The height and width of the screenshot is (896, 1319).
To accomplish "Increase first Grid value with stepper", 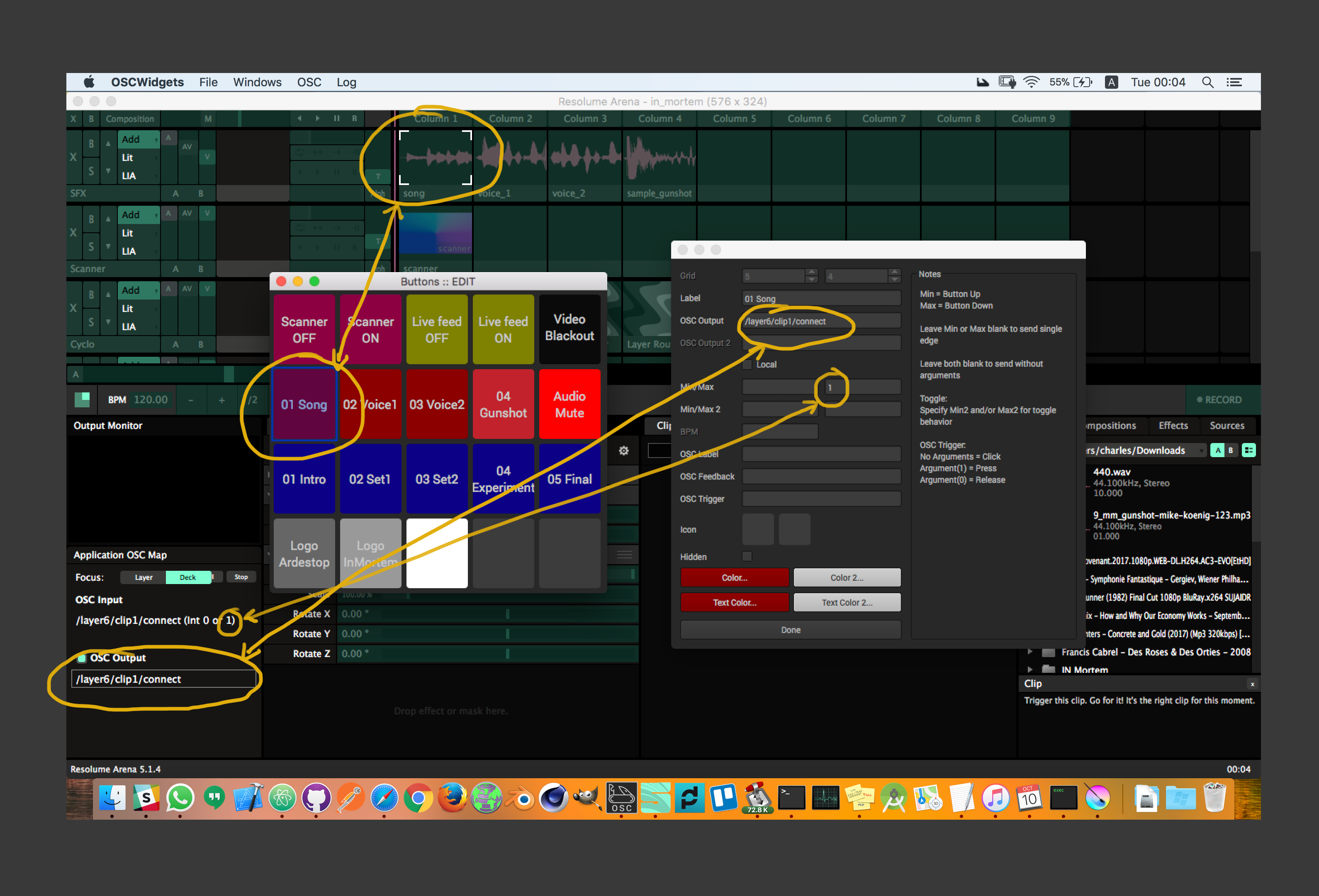I will tap(812, 272).
